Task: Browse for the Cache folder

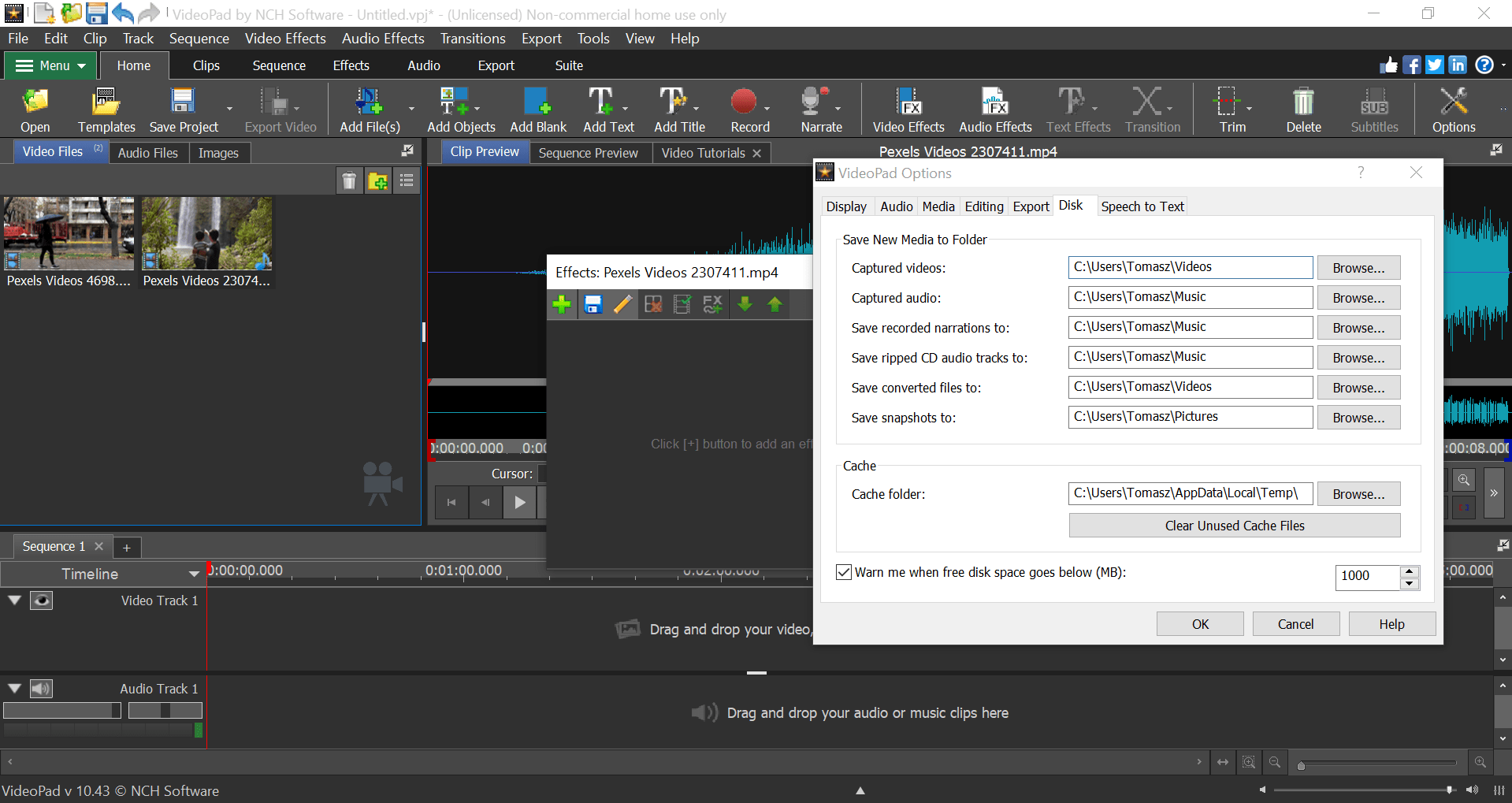Action: click(1358, 494)
